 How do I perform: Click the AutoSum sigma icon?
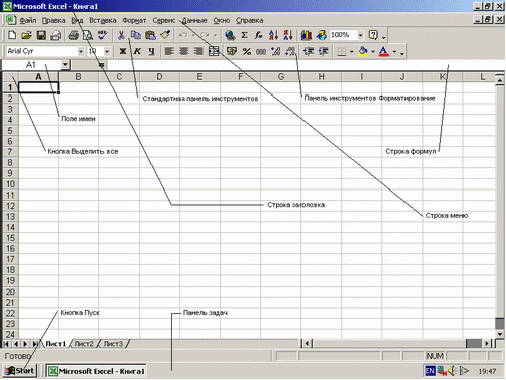pos(244,35)
